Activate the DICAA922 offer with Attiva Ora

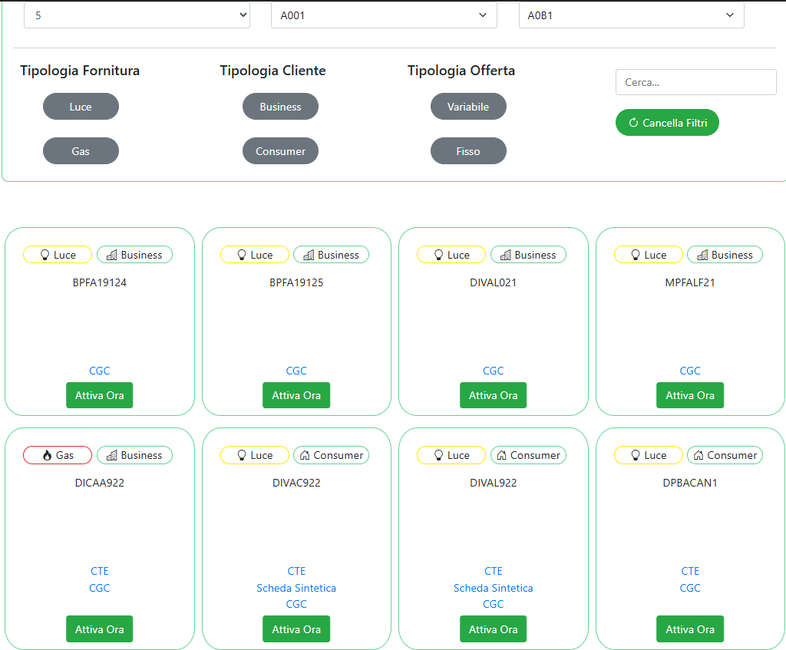pos(99,629)
